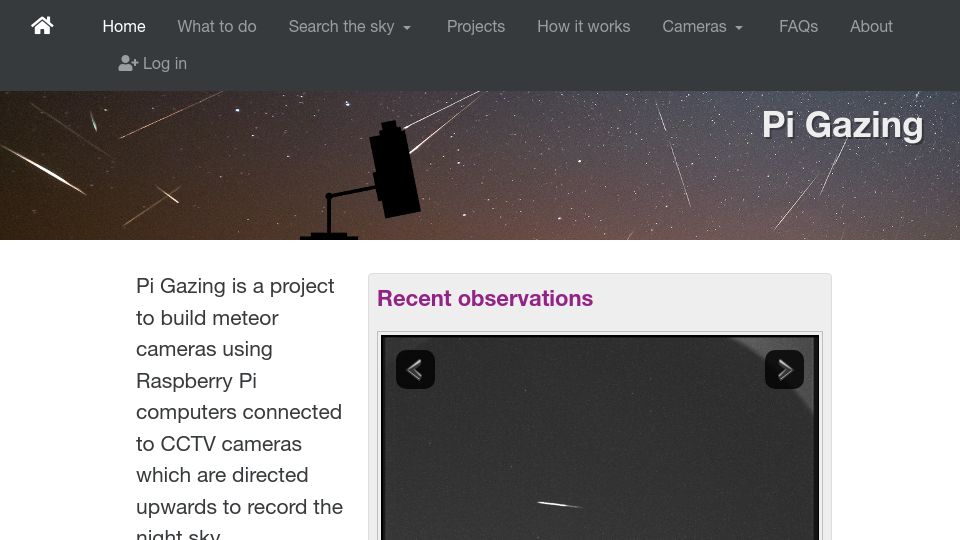Open the About page
This screenshot has width=960, height=540.
coord(871,26)
